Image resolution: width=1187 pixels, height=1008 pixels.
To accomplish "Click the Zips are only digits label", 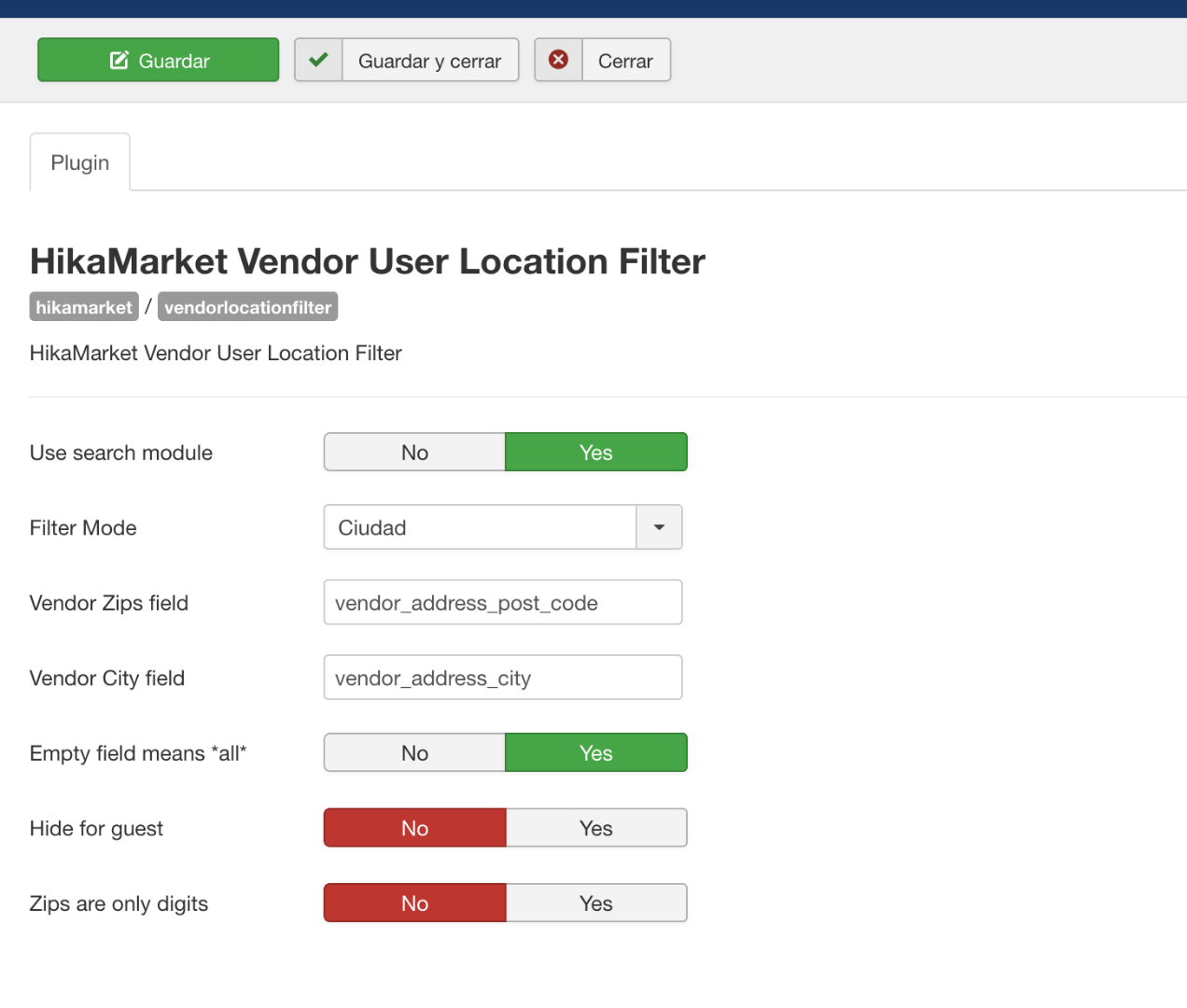I will [x=119, y=903].
